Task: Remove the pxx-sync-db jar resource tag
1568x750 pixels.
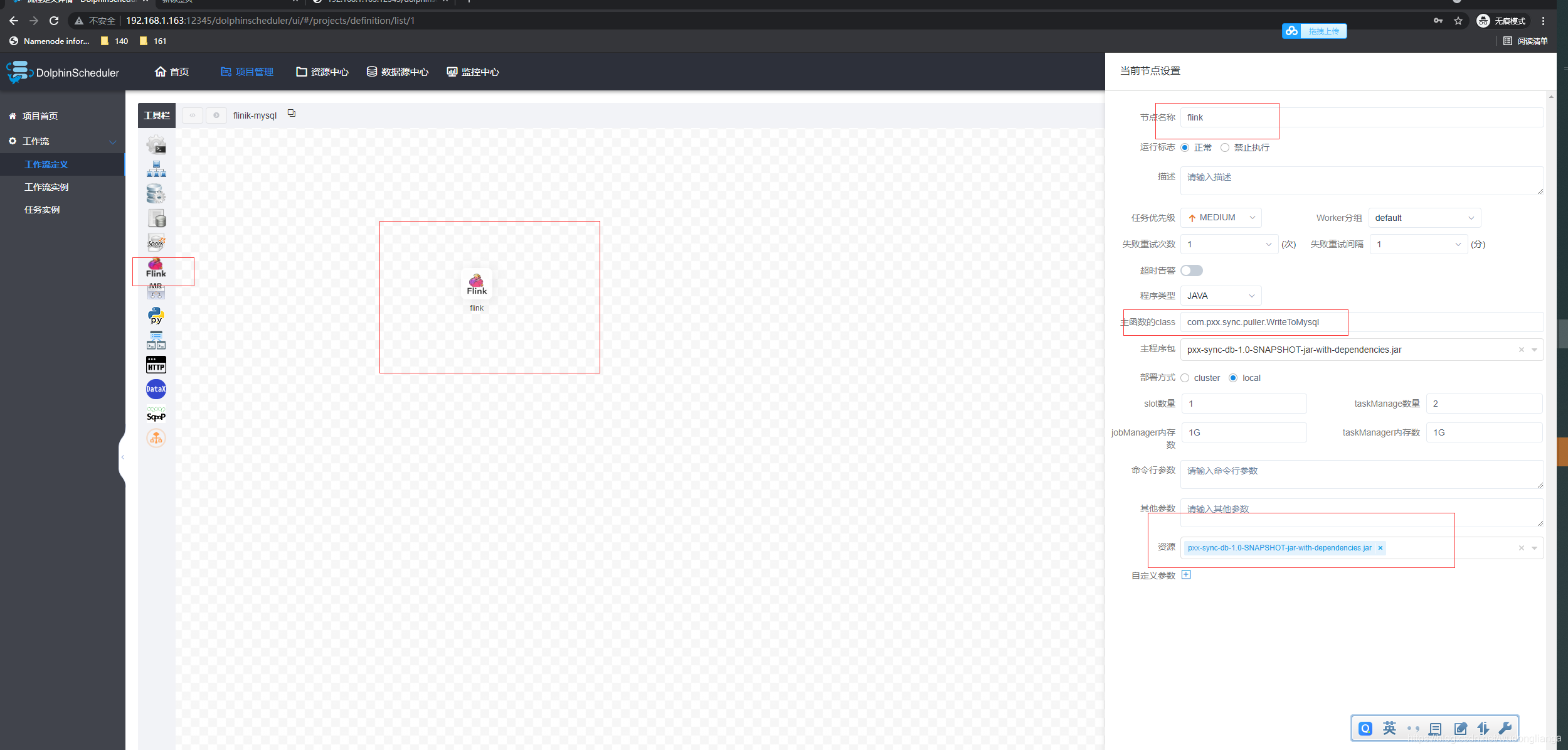Action: tap(1380, 548)
